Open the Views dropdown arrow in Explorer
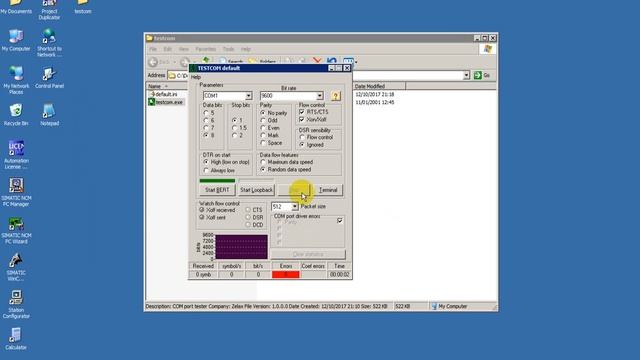The image size is (640, 360). (x=356, y=62)
